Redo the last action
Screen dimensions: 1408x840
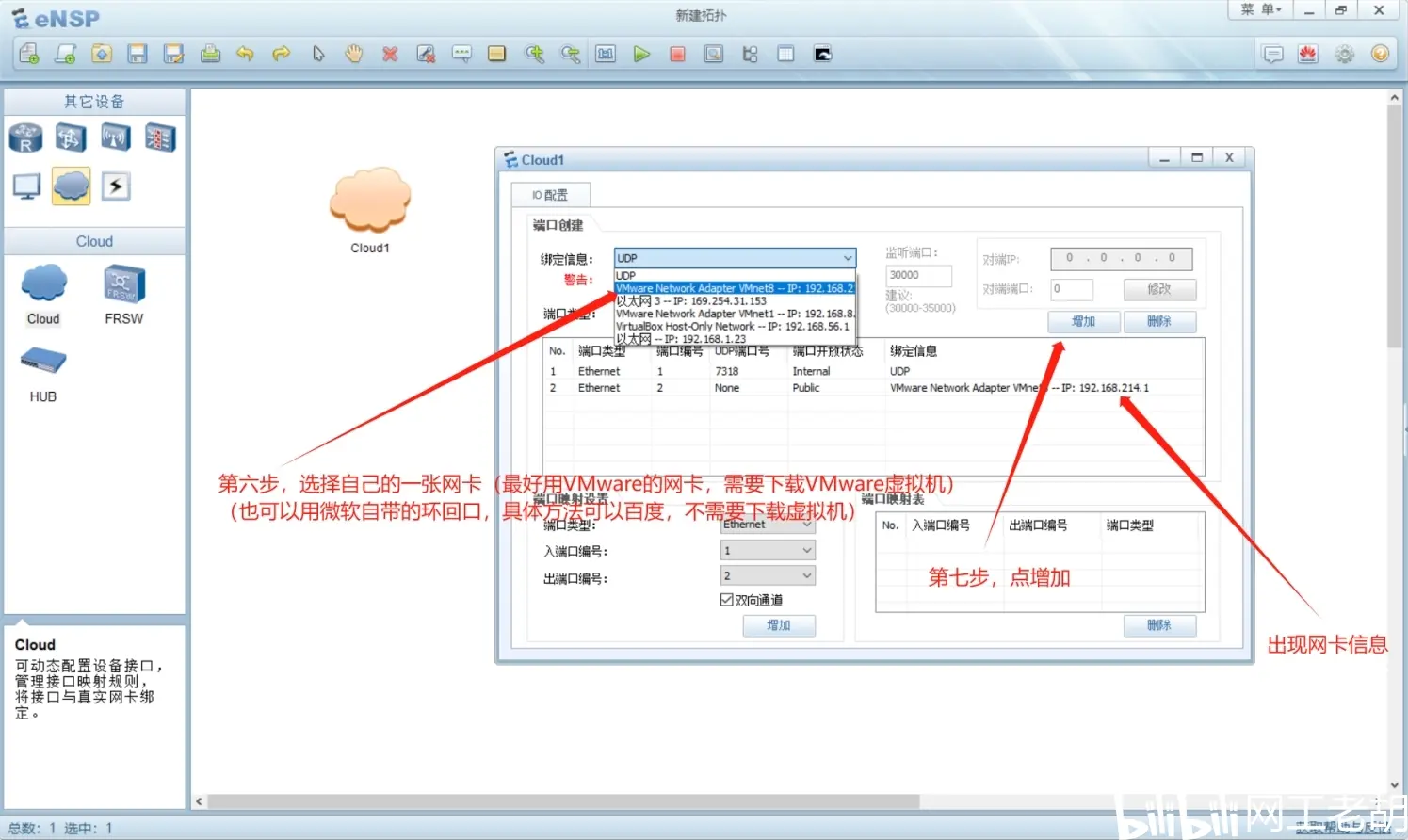click(281, 54)
